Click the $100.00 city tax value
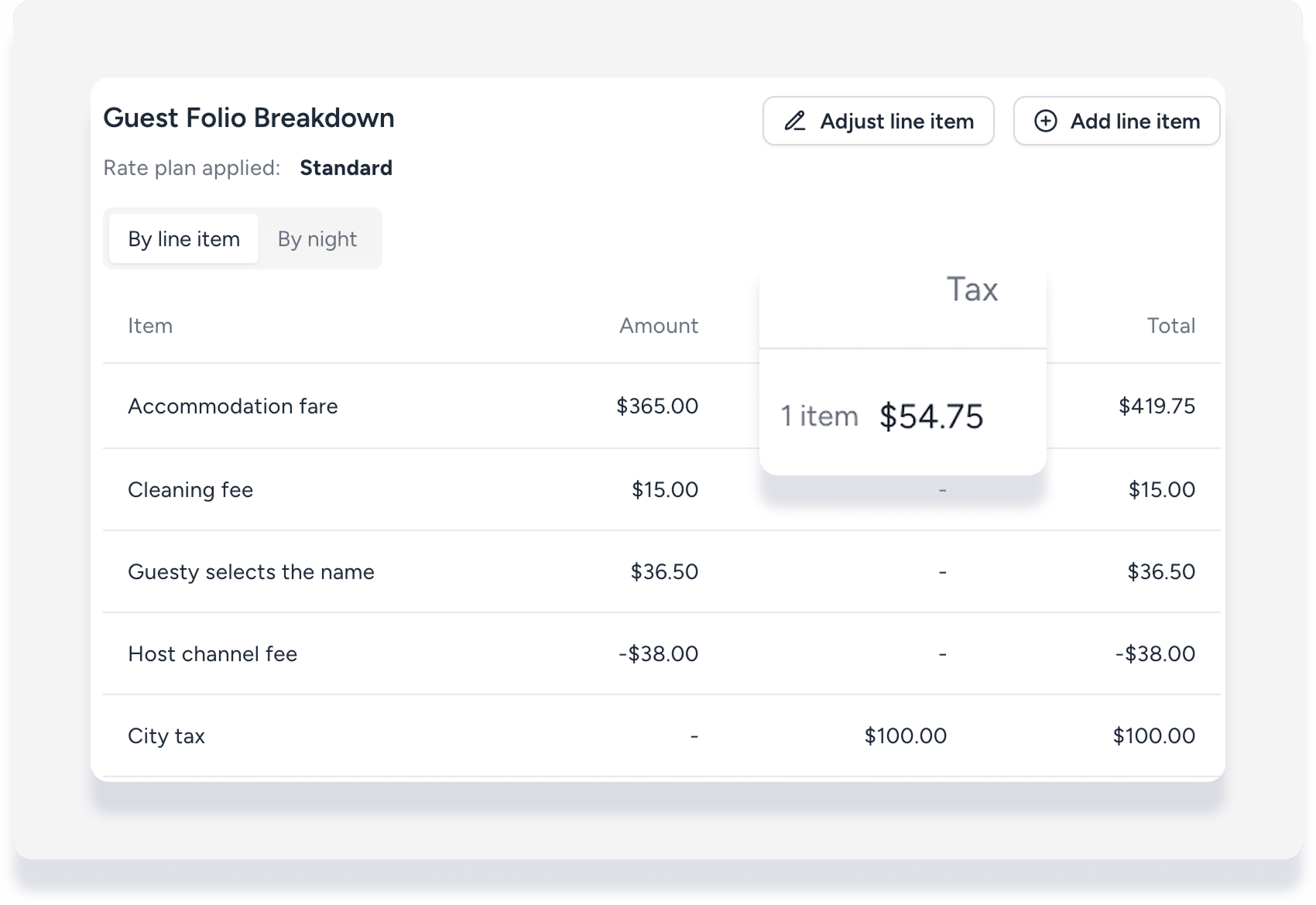The width and height of the screenshot is (1316, 905). 906,736
